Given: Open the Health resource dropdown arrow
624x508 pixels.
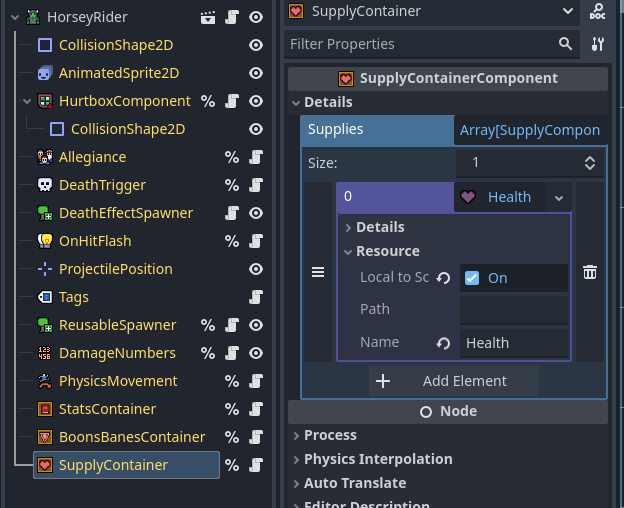Looking at the screenshot, I should (559, 198).
